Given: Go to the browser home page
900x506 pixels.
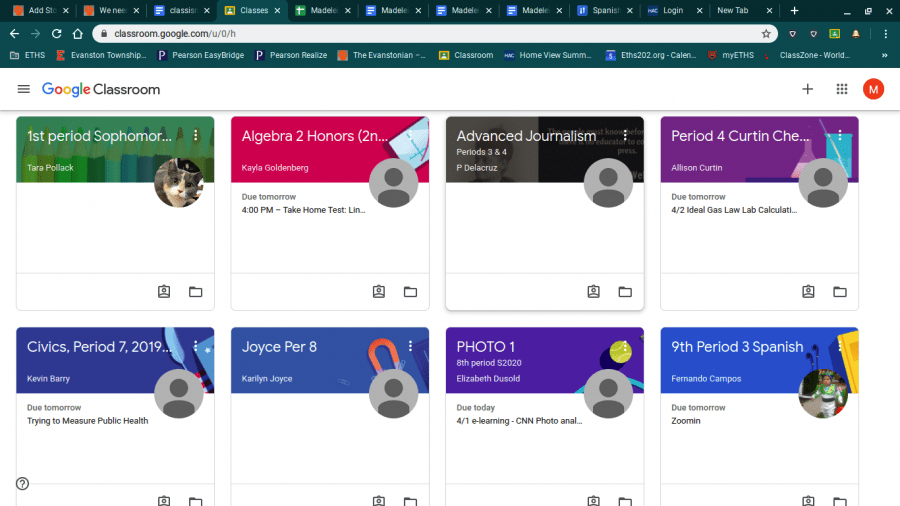Looking at the screenshot, I should click(77, 34).
